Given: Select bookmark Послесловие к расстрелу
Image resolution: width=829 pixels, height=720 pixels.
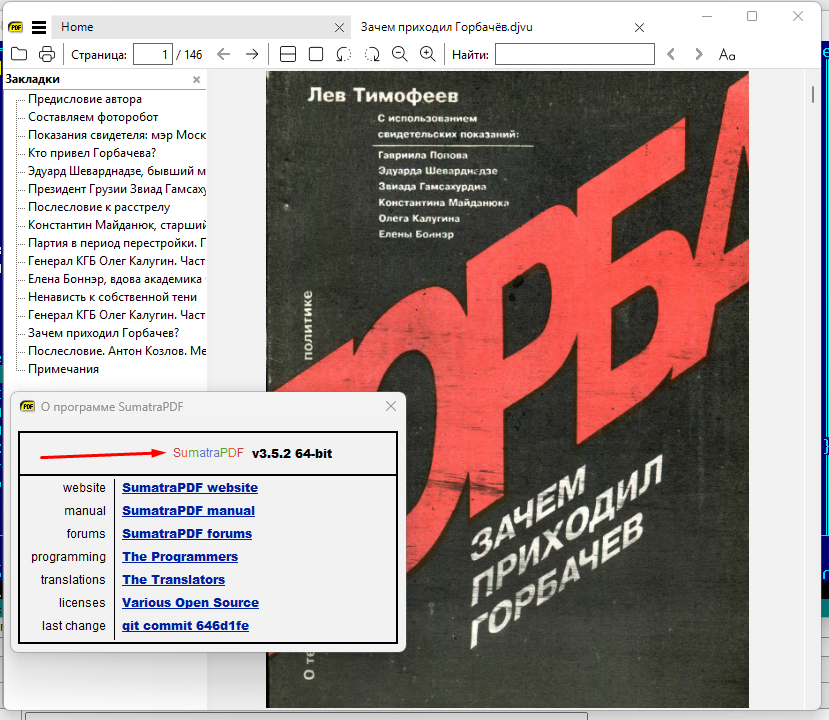Looking at the screenshot, I should (99, 207).
